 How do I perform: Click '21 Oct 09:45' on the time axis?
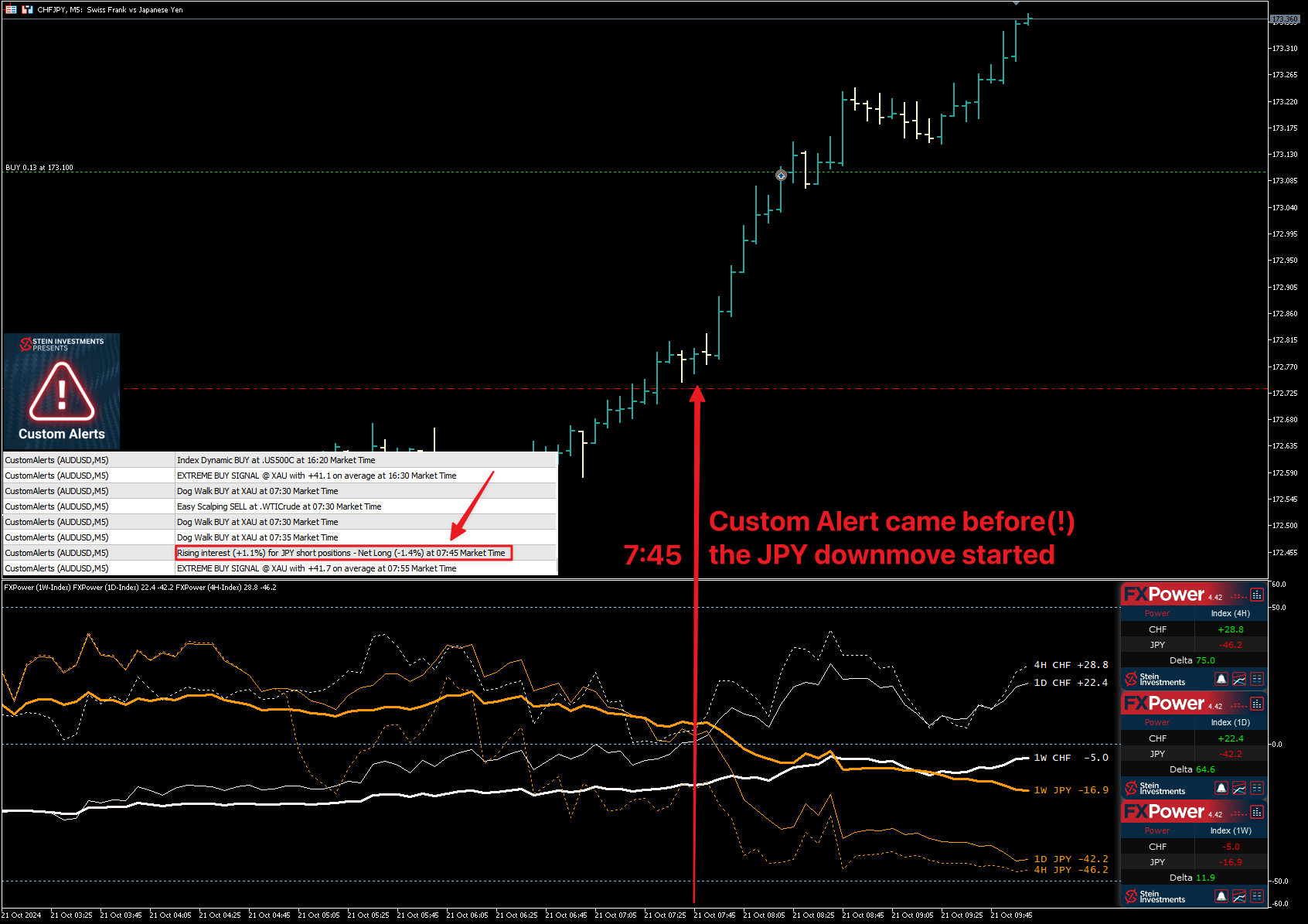1012,915
